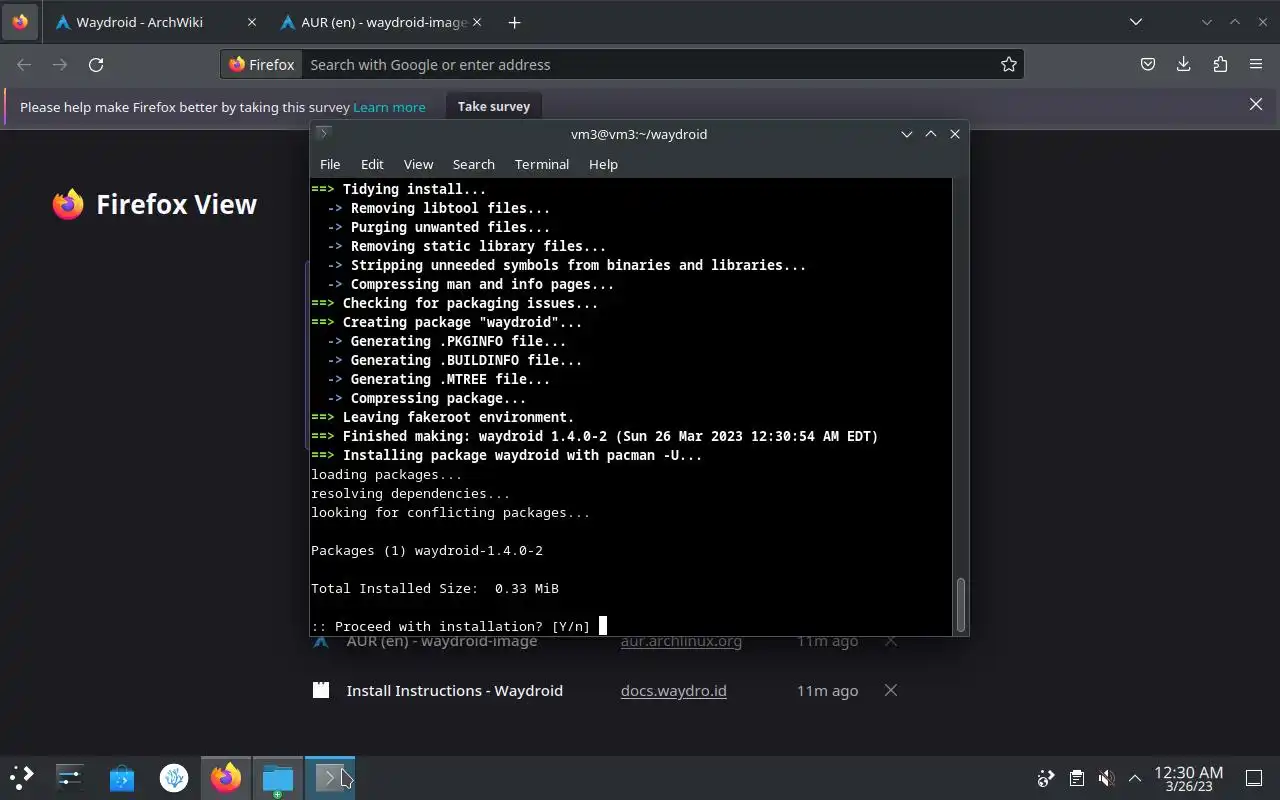1280x800 pixels.
Task: Click the Firefox identity icon in address bar
Action: click(262, 64)
